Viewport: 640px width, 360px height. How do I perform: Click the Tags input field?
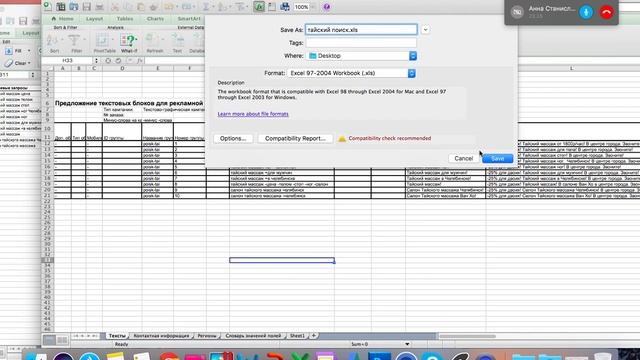click(x=361, y=43)
